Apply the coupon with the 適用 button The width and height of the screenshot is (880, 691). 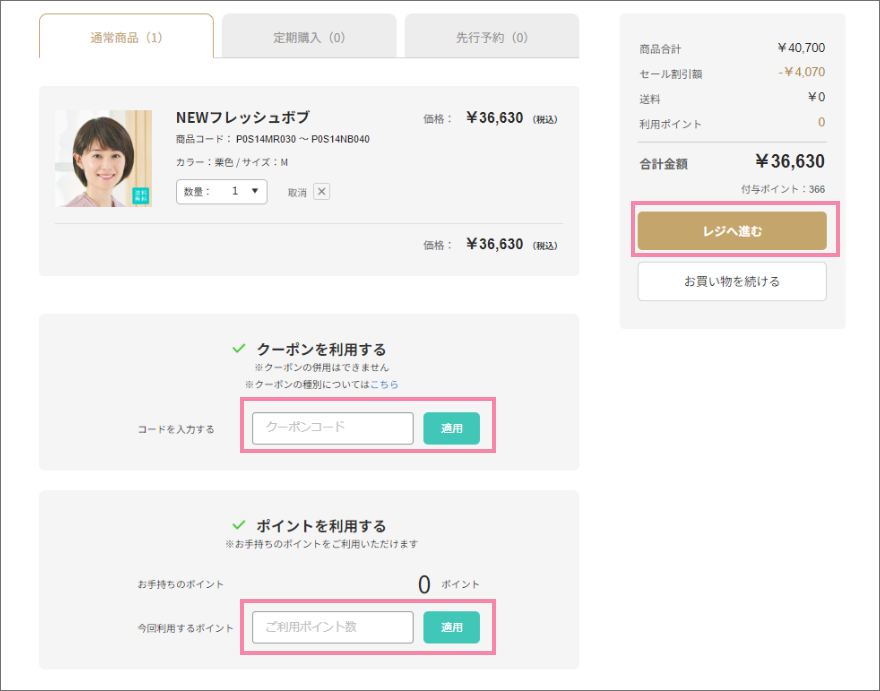(452, 428)
